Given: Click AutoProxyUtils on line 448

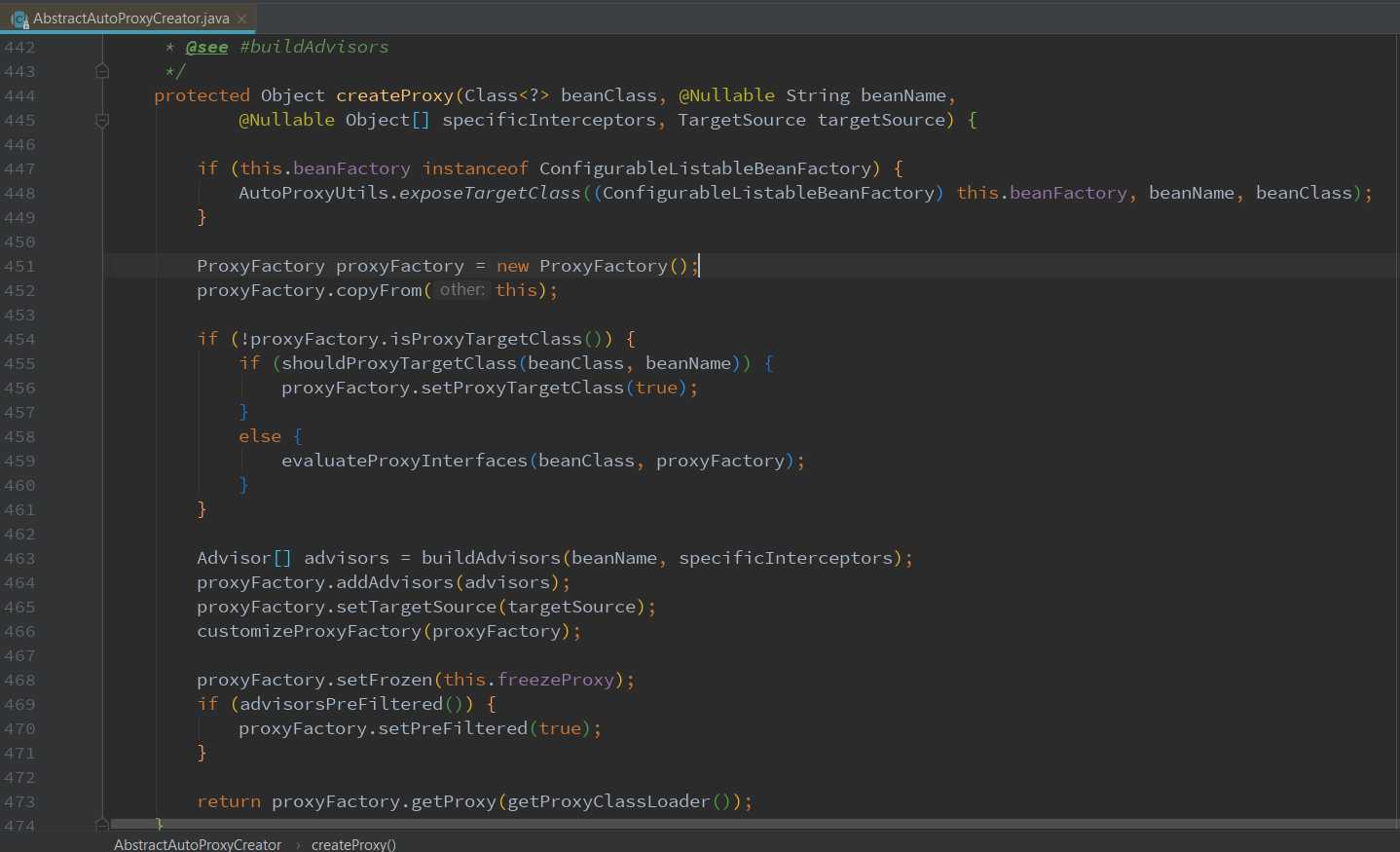Looking at the screenshot, I should tap(313, 193).
